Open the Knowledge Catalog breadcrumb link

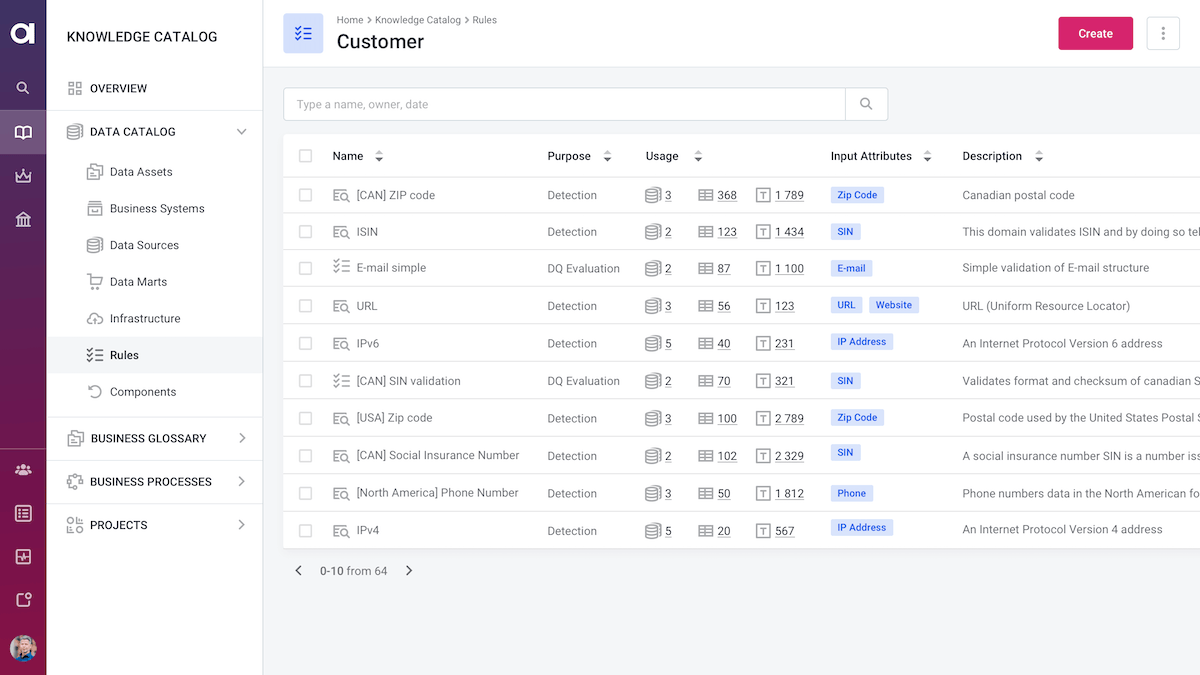pyautogui.click(x=418, y=20)
